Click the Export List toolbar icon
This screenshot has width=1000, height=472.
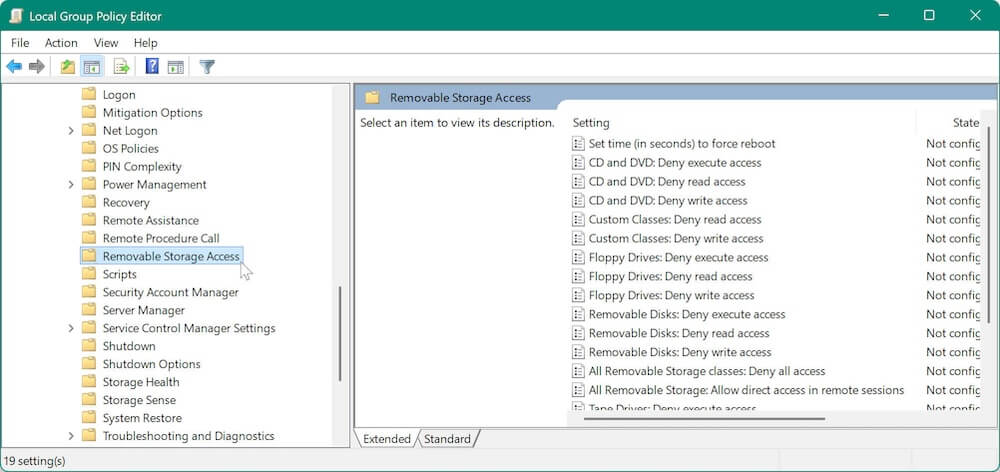pyautogui.click(x=121, y=67)
